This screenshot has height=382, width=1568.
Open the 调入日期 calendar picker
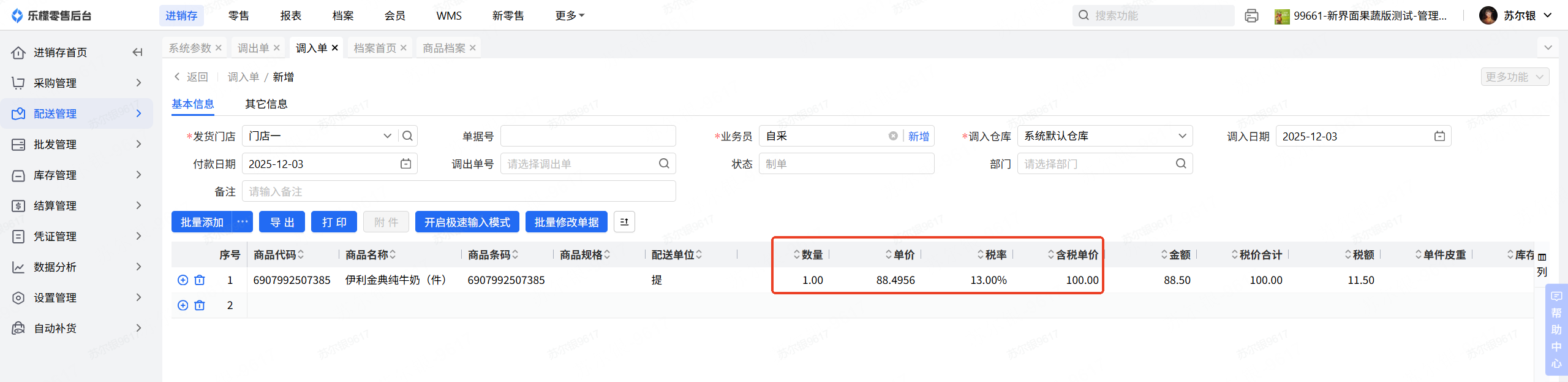[1439, 136]
